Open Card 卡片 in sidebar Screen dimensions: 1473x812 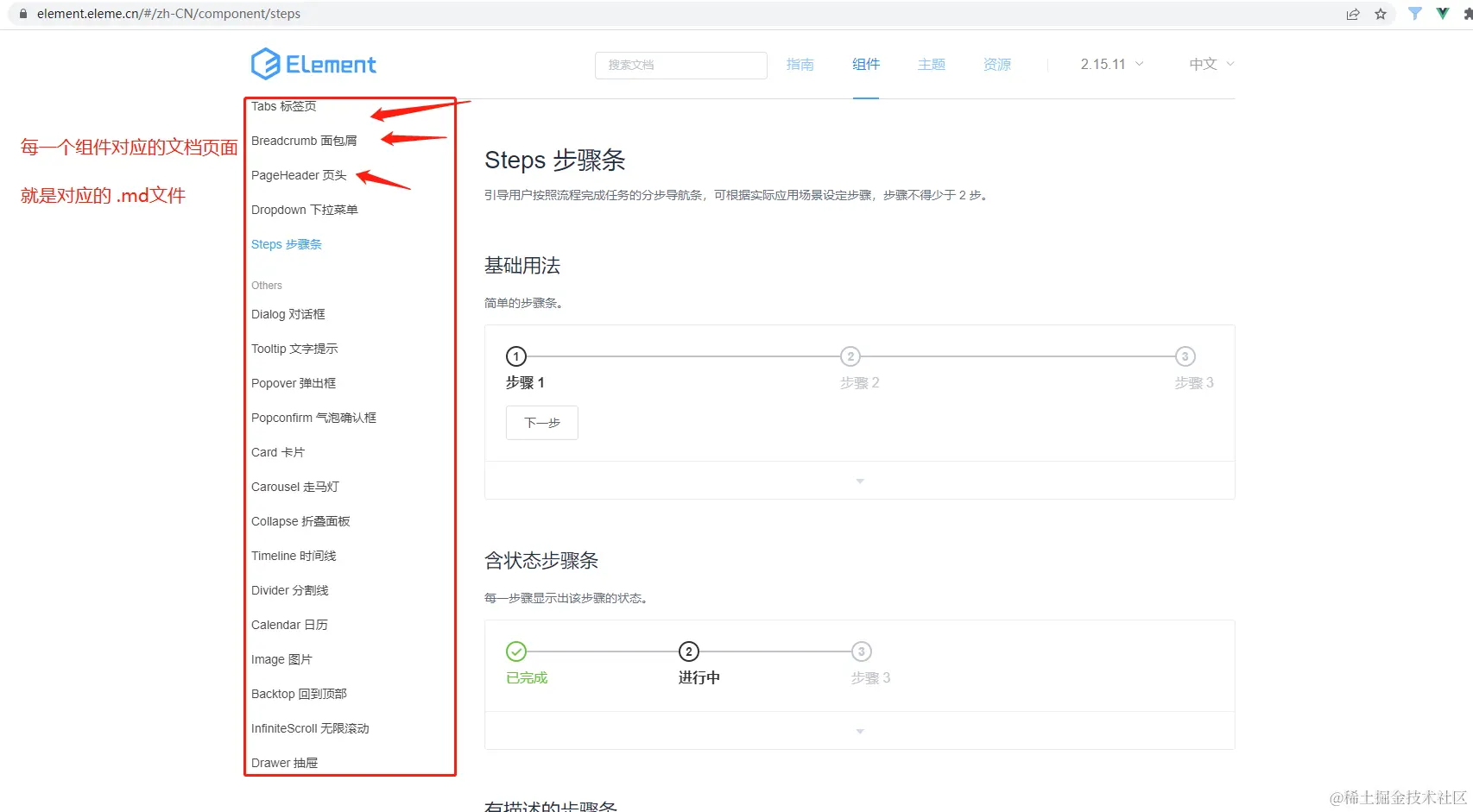pyautogui.click(x=278, y=452)
